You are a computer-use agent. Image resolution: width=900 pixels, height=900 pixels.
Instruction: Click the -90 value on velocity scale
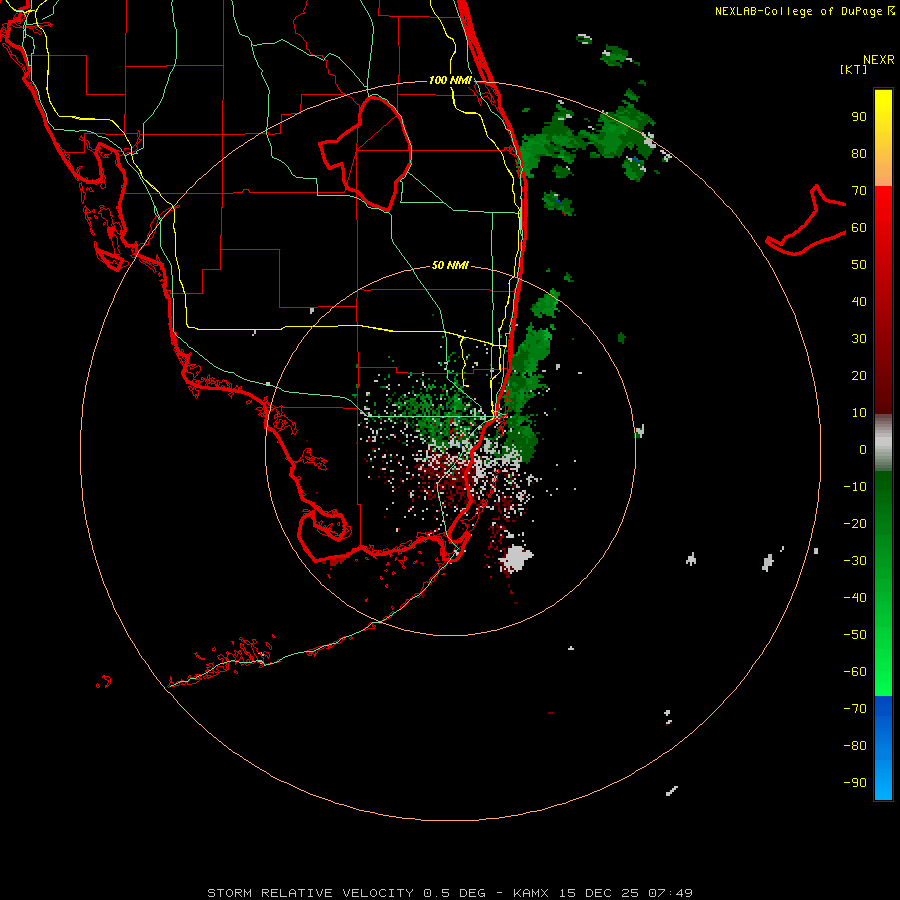coord(855,782)
